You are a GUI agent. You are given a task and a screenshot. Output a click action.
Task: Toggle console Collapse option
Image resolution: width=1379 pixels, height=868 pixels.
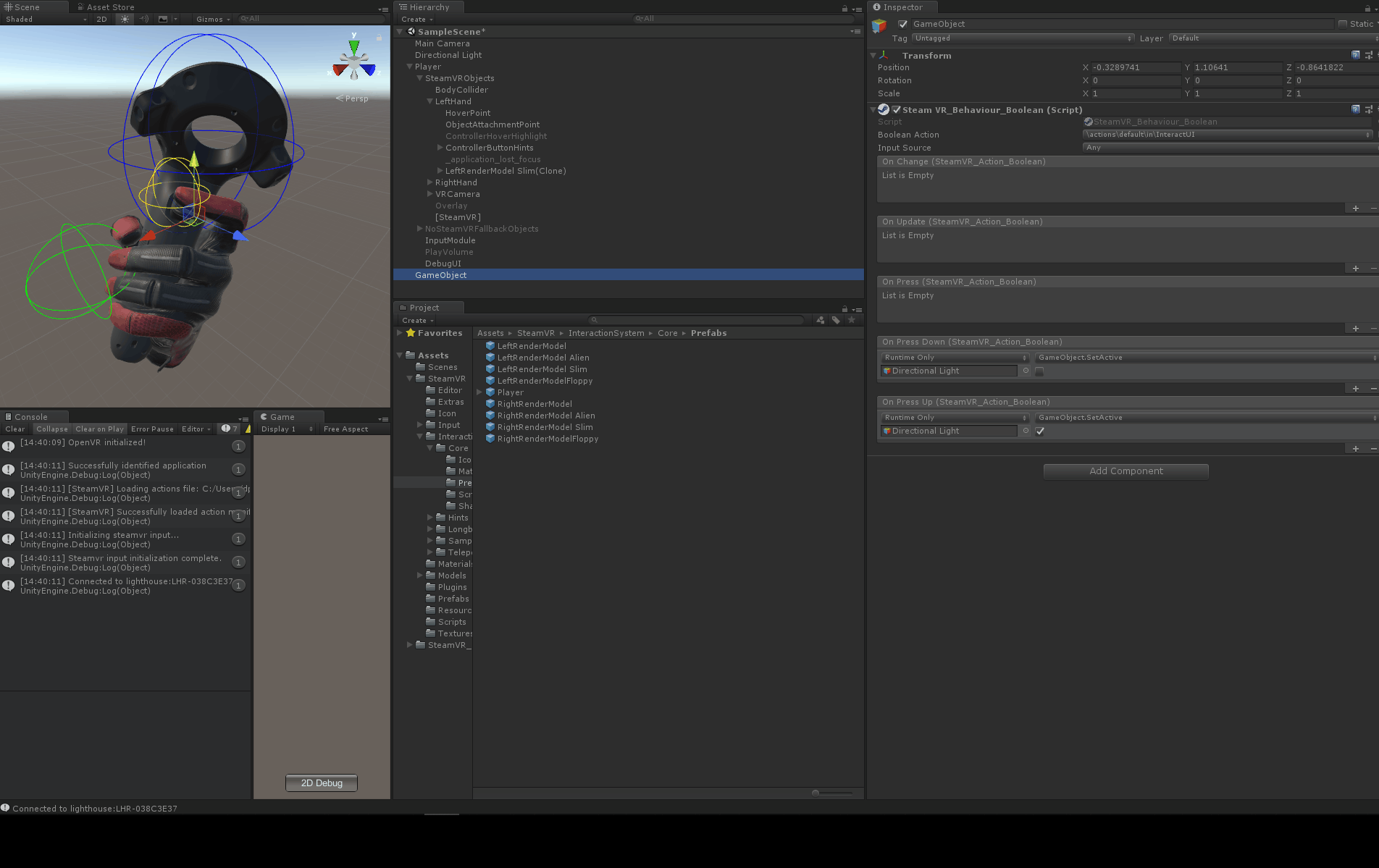click(x=52, y=429)
